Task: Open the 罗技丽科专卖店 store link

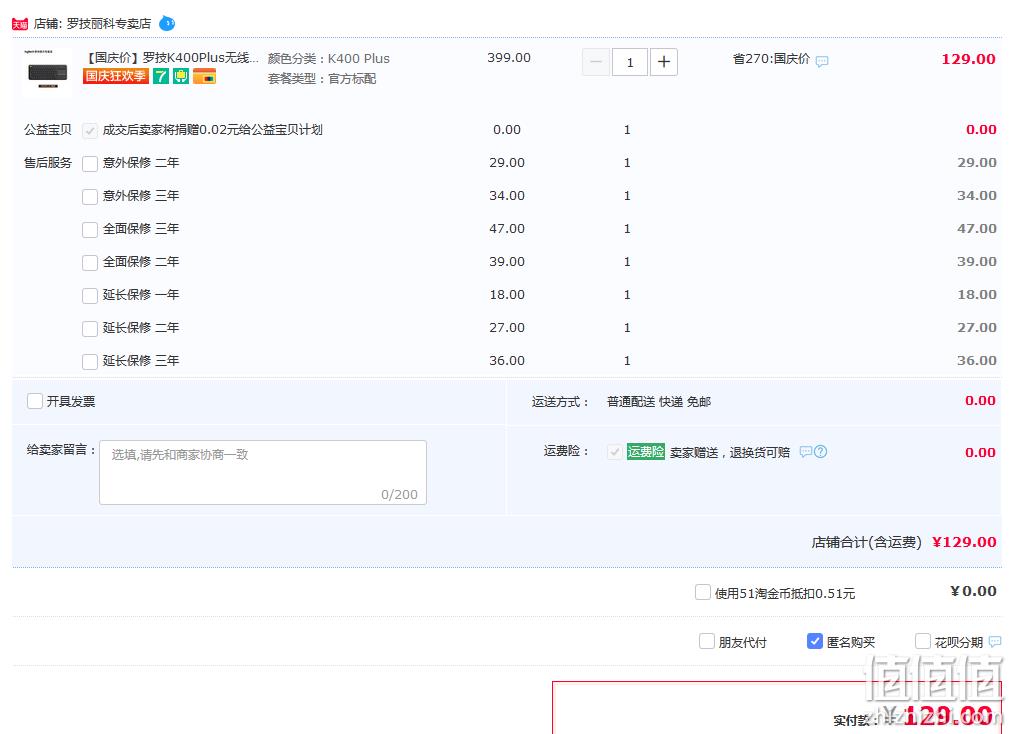Action: [x=109, y=24]
